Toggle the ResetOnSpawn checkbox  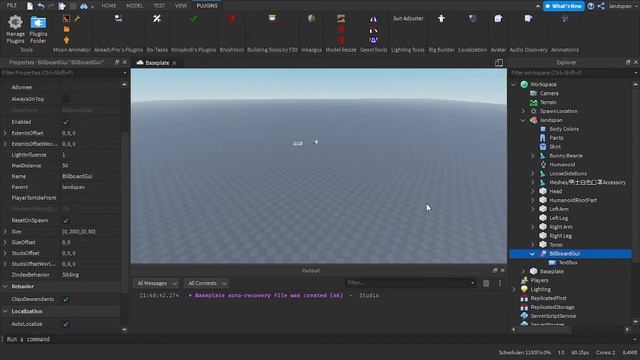(x=66, y=220)
